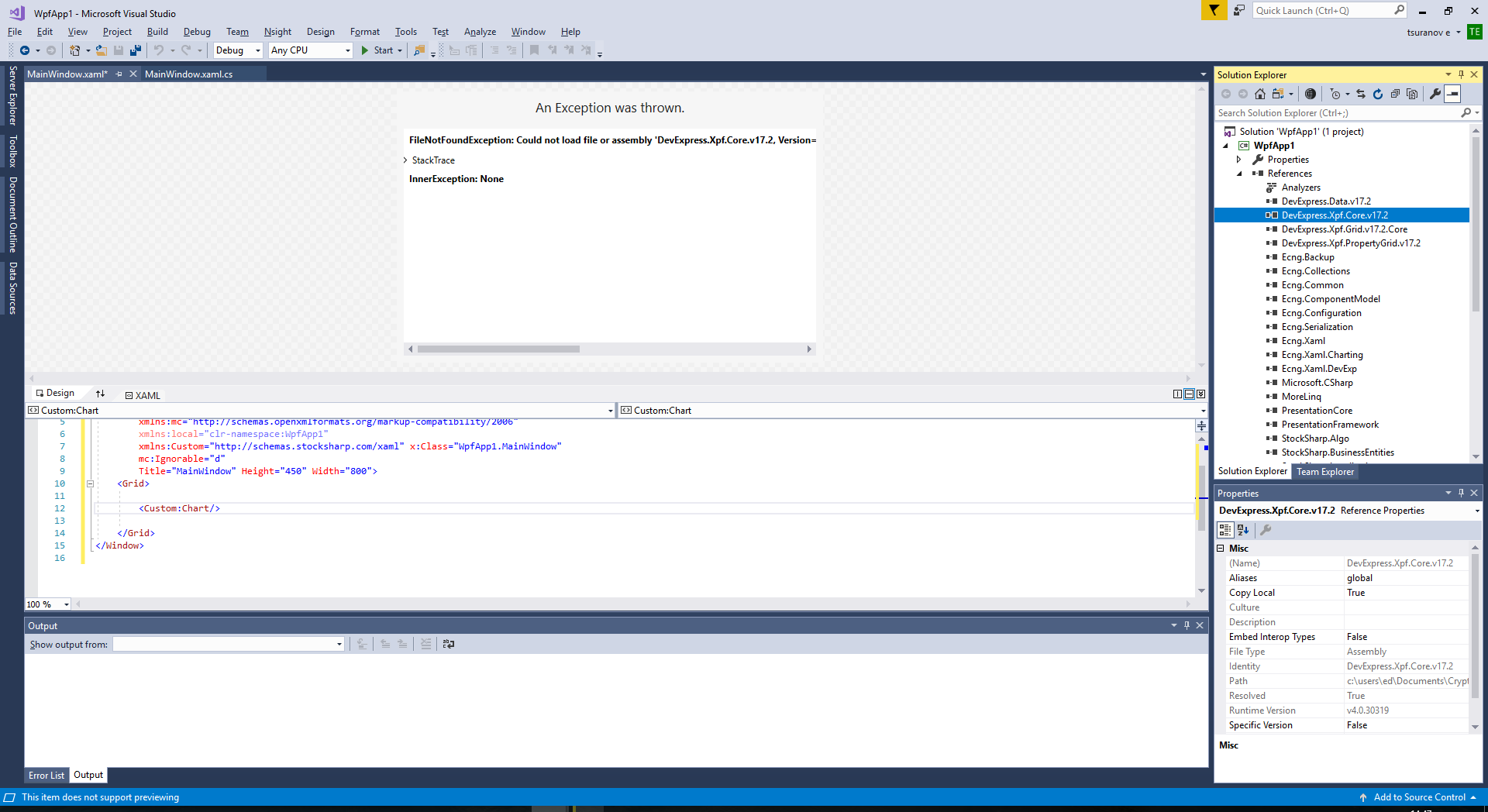
Task: Click the Find in Files icon
Action: [419, 50]
